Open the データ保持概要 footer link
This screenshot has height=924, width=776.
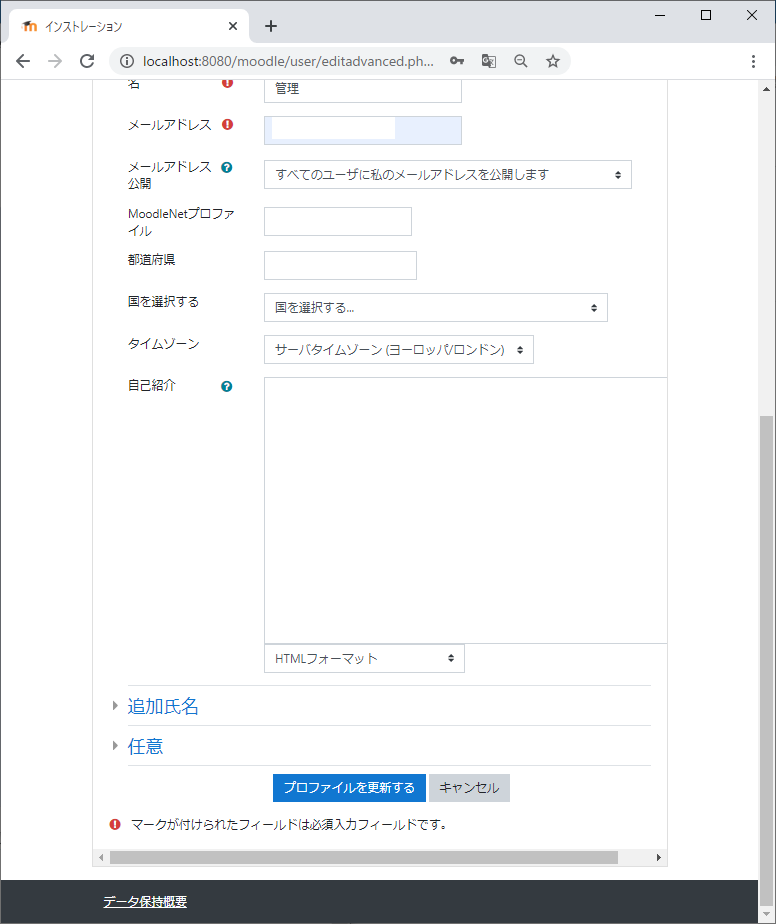click(145, 902)
